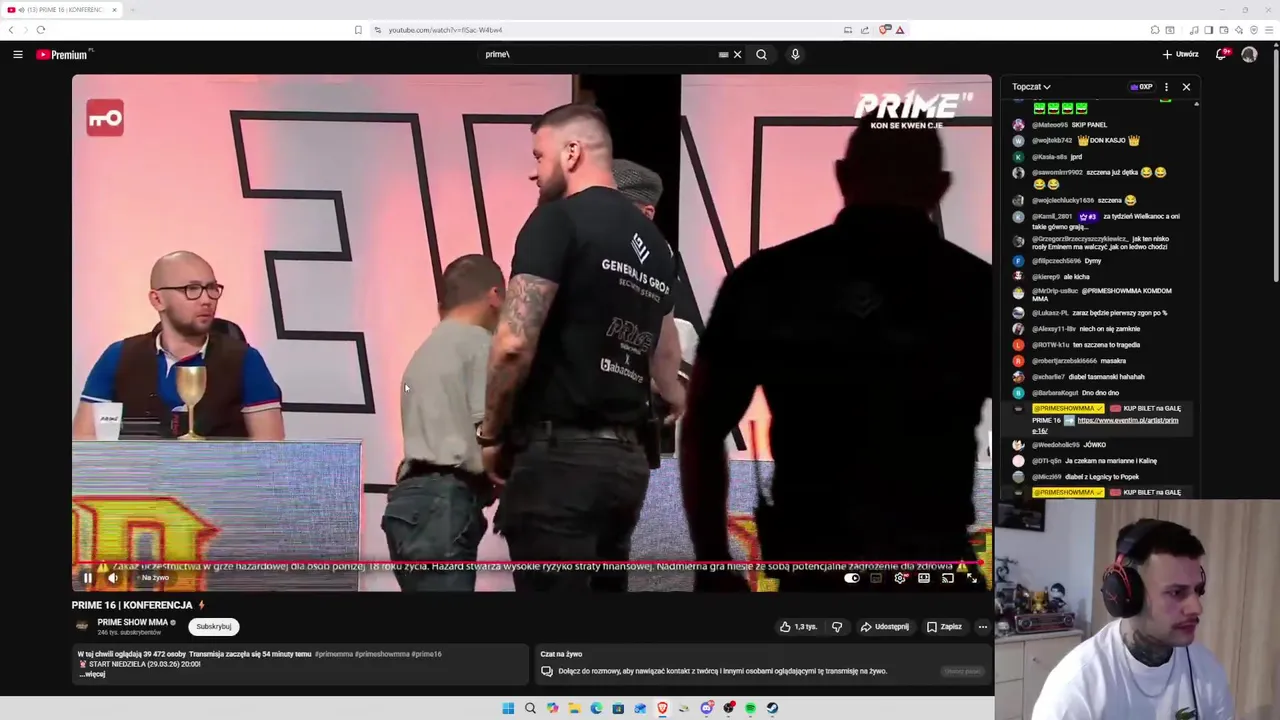This screenshot has width=1280, height=720.
Task: Close the PRIME 16 browser tab
Action: coord(114,10)
